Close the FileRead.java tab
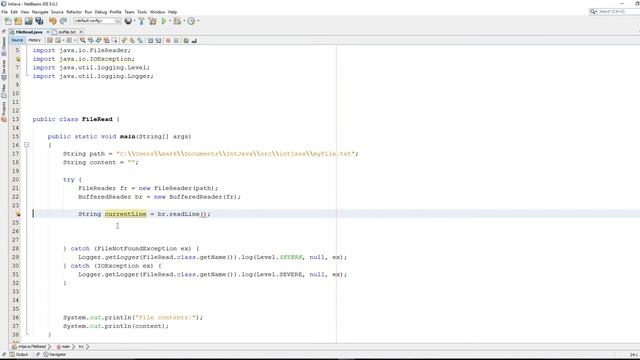Screen dimensions: 640x360 click(x=47, y=32)
